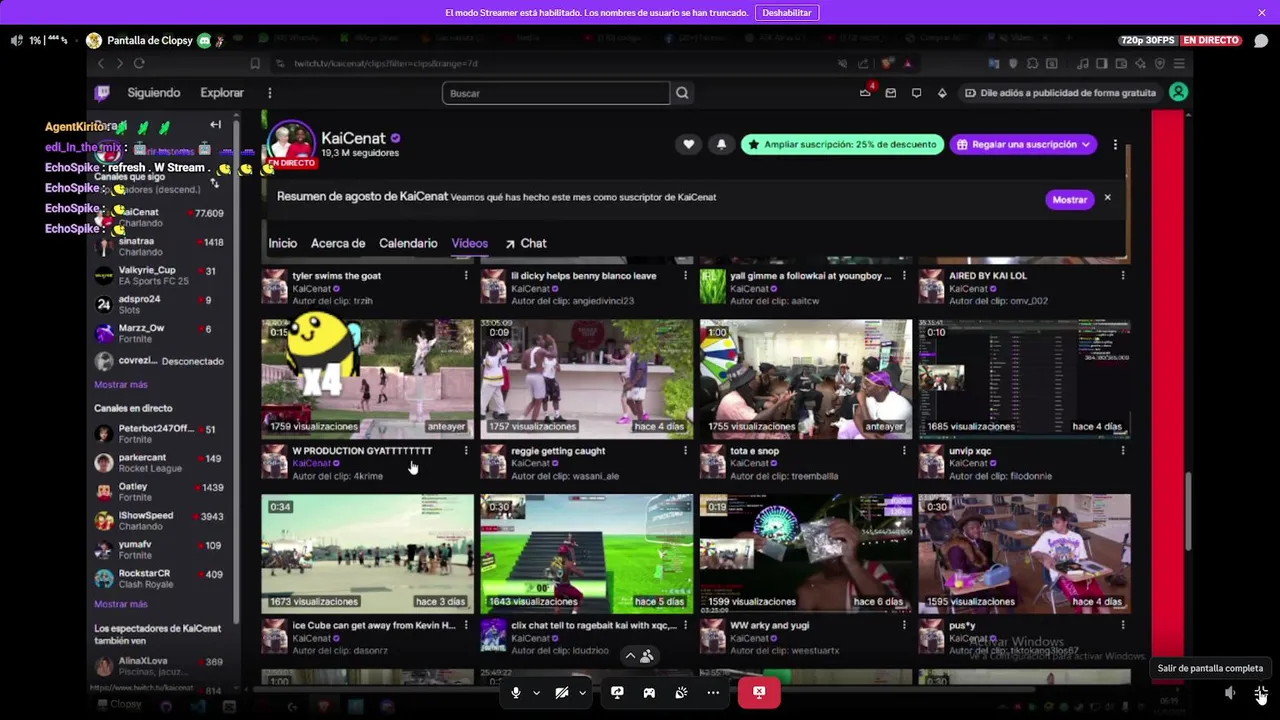The height and width of the screenshot is (720, 1280).
Task: Open 'reggie getting caught' clip thumbnail
Action: [586, 379]
